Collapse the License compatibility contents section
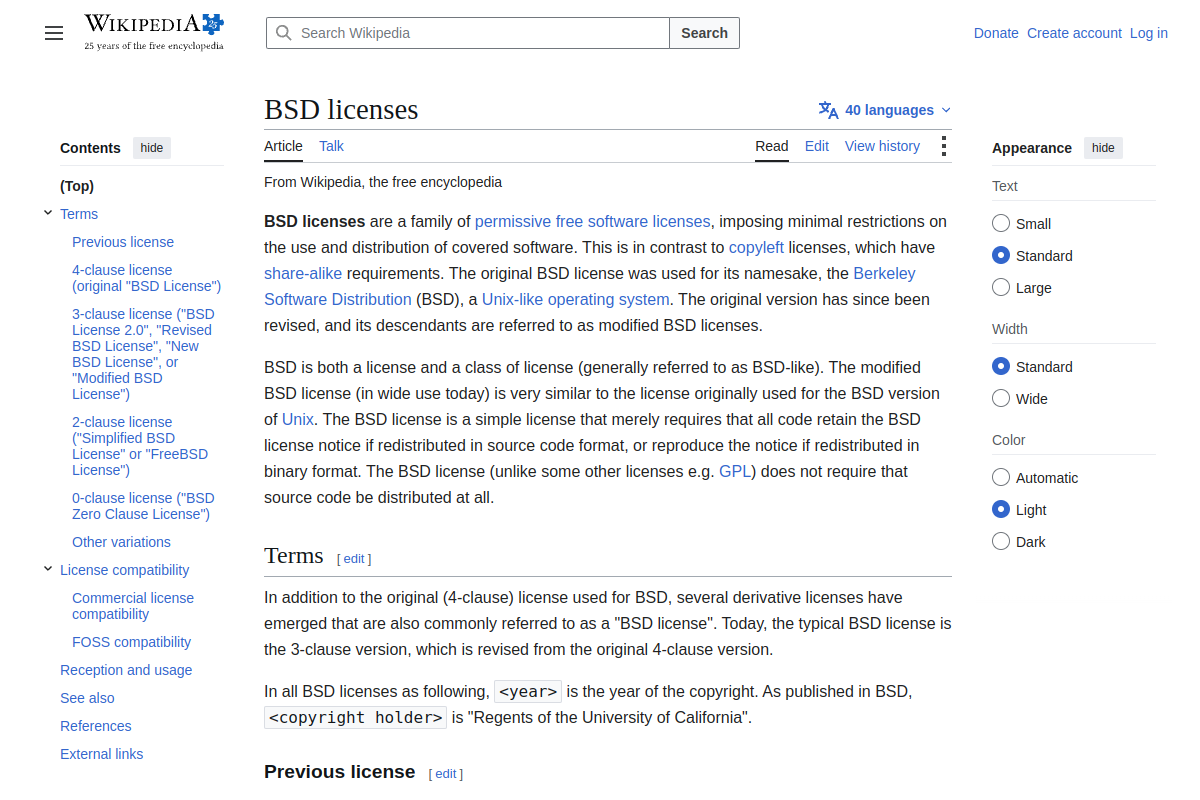The height and width of the screenshot is (800, 1200). coord(48,569)
